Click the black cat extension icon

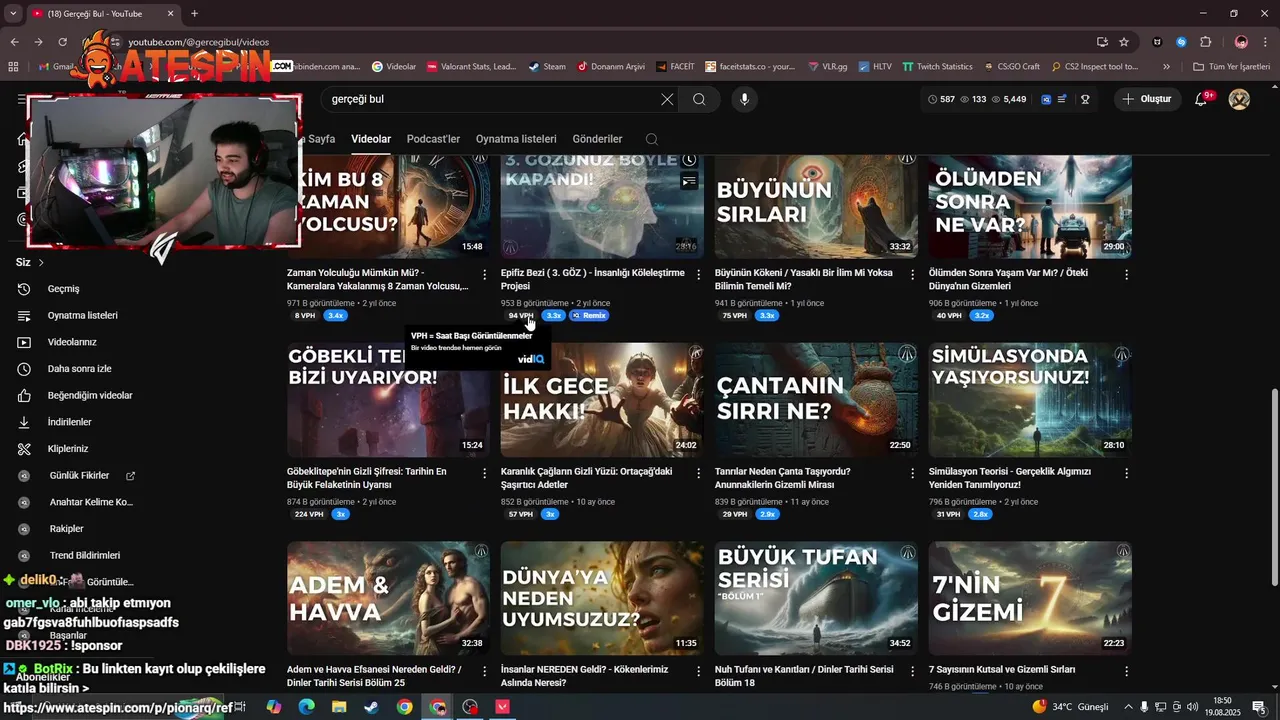click(x=1157, y=42)
